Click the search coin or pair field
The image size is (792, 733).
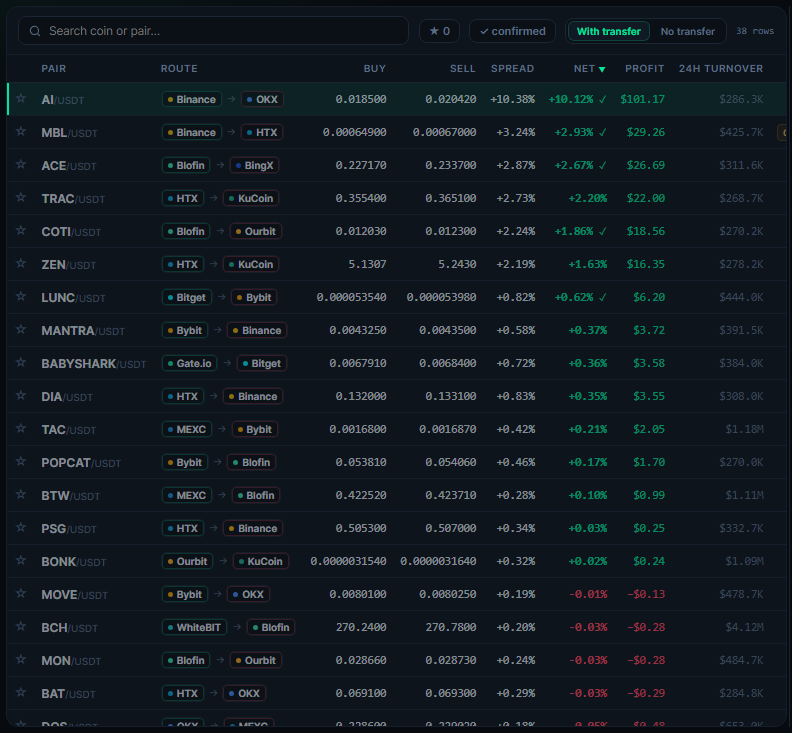pos(213,31)
